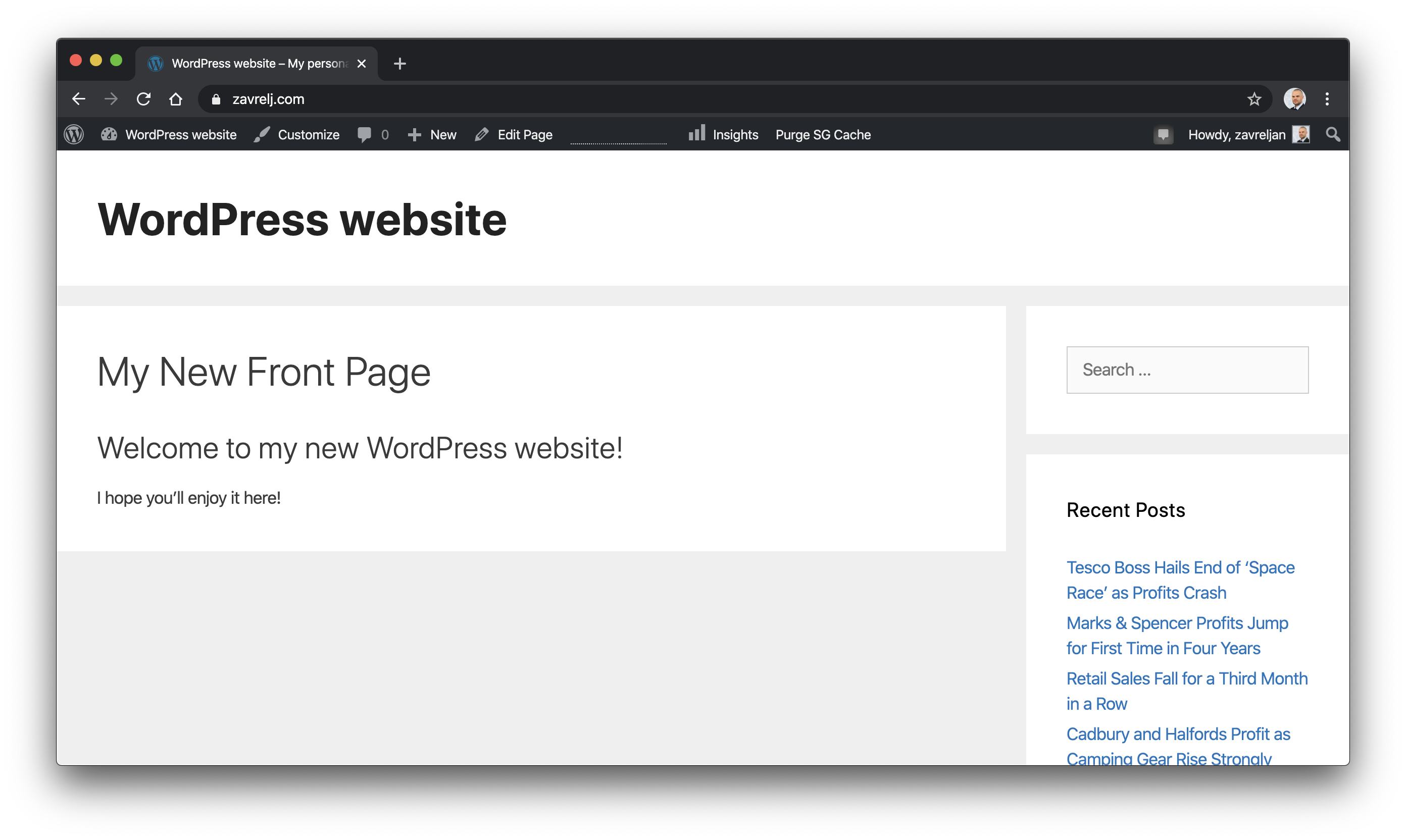Viewport: 1406px width, 840px height.
Task: Open WordPress website site title link
Action: (x=302, y=220)
